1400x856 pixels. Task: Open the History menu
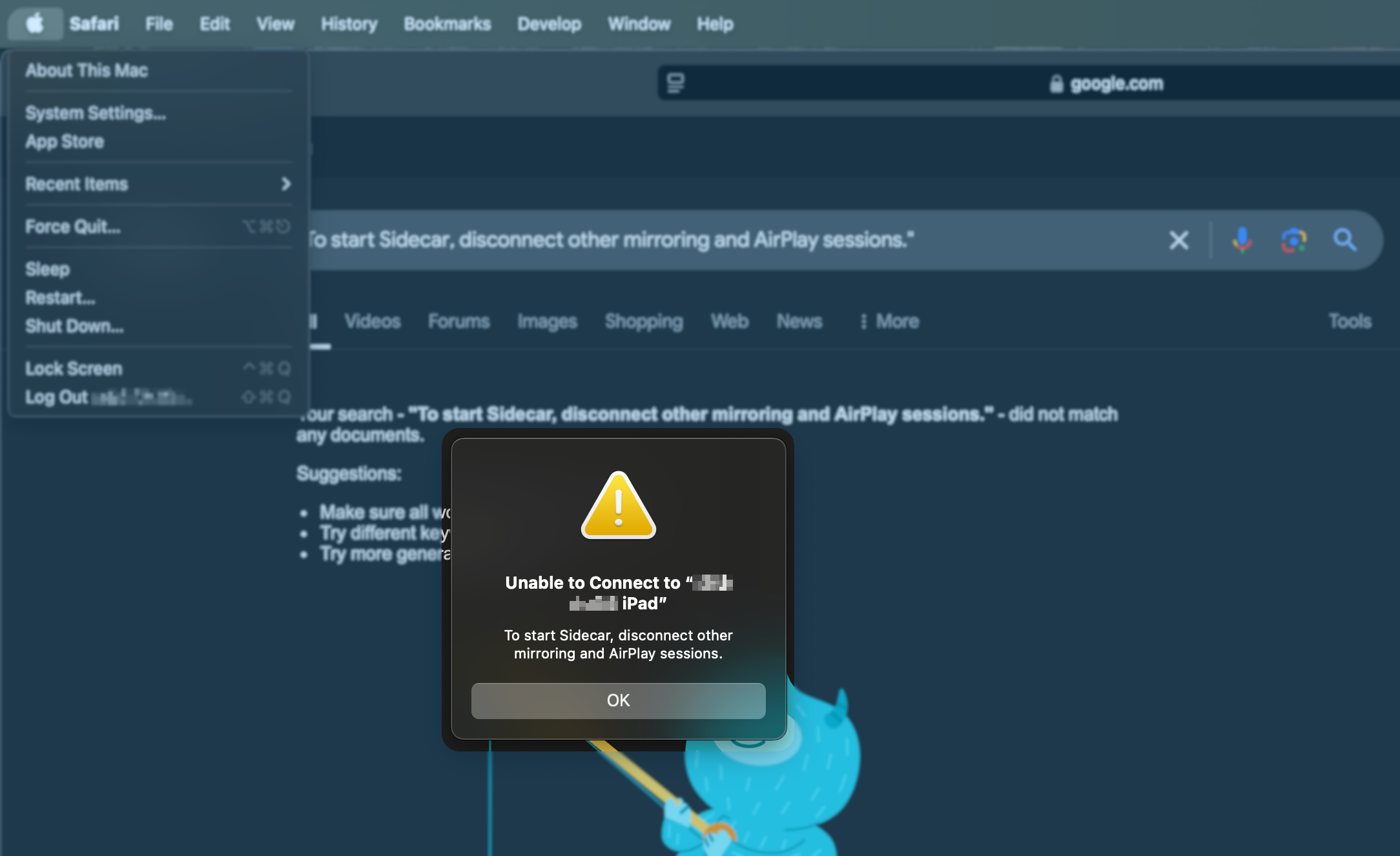click(349, 24)
